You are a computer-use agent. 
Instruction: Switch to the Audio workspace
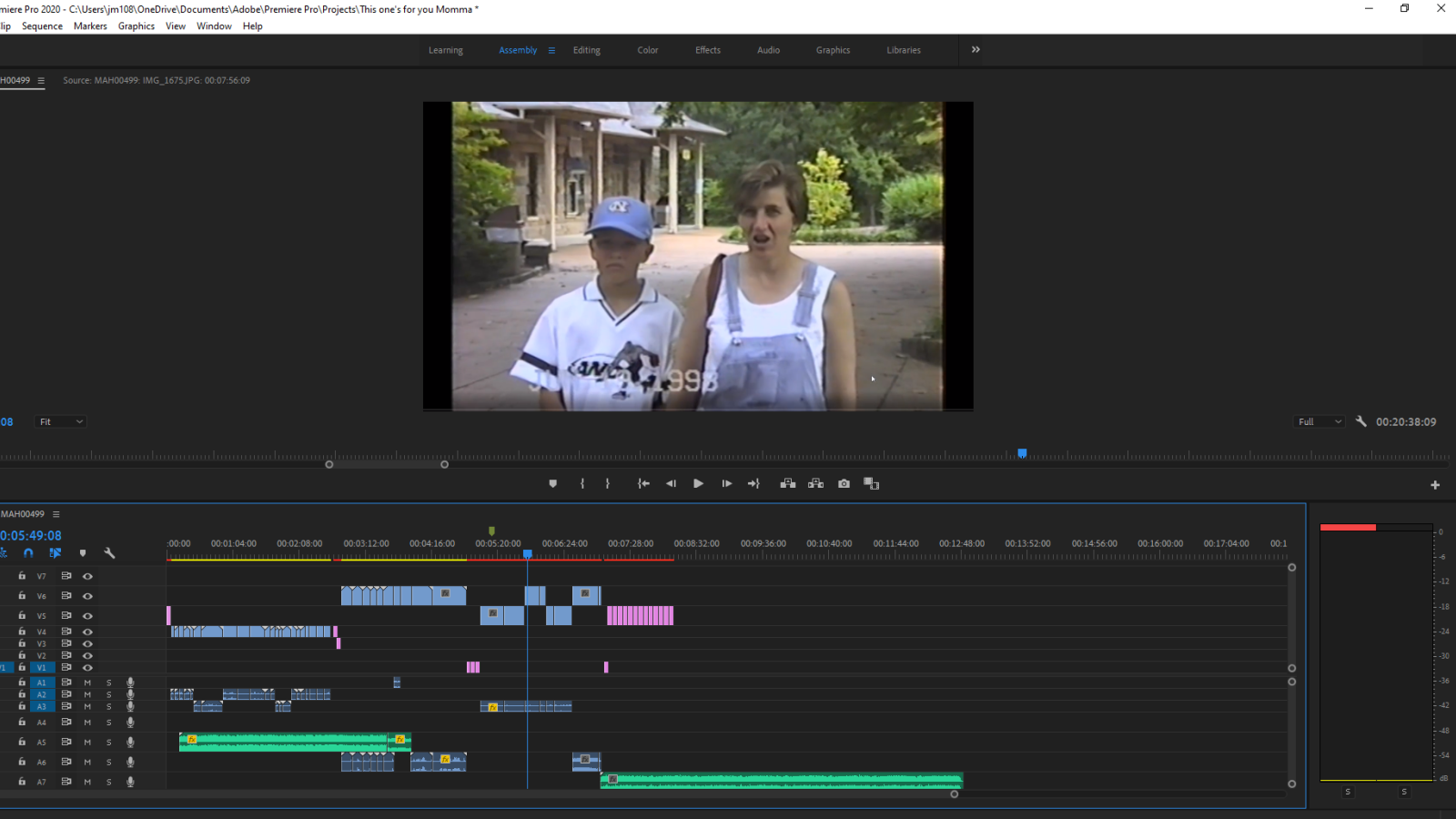(x=769, y=50)
